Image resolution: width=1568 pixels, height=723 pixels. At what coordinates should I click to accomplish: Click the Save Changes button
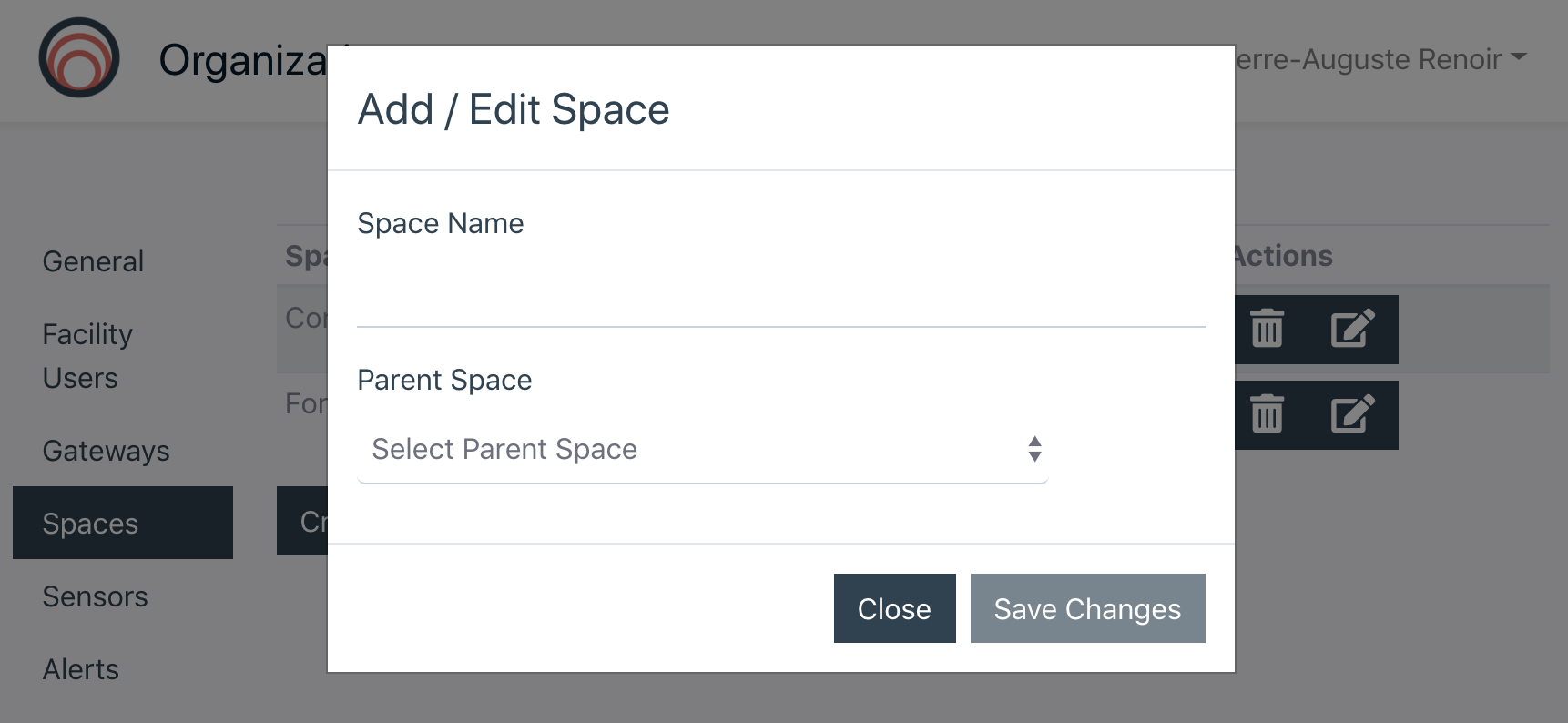1087,608
